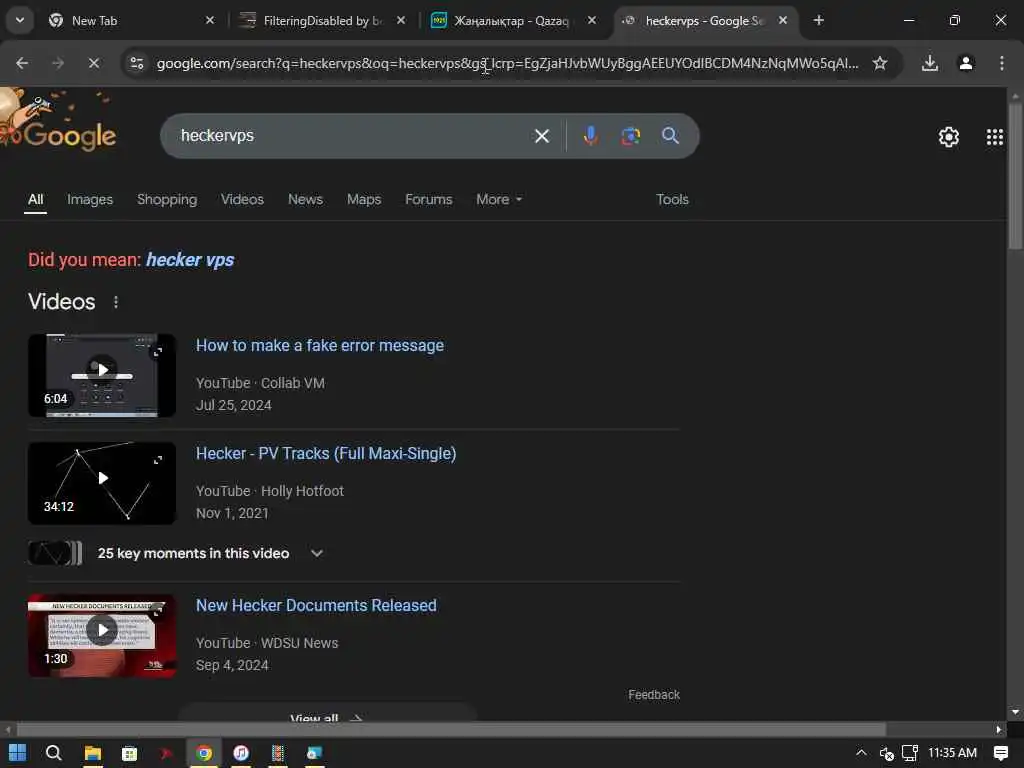The image size is (1024, 768).
Task: Open the iTunes music taskbar icon
Action: tap(241, 754)
